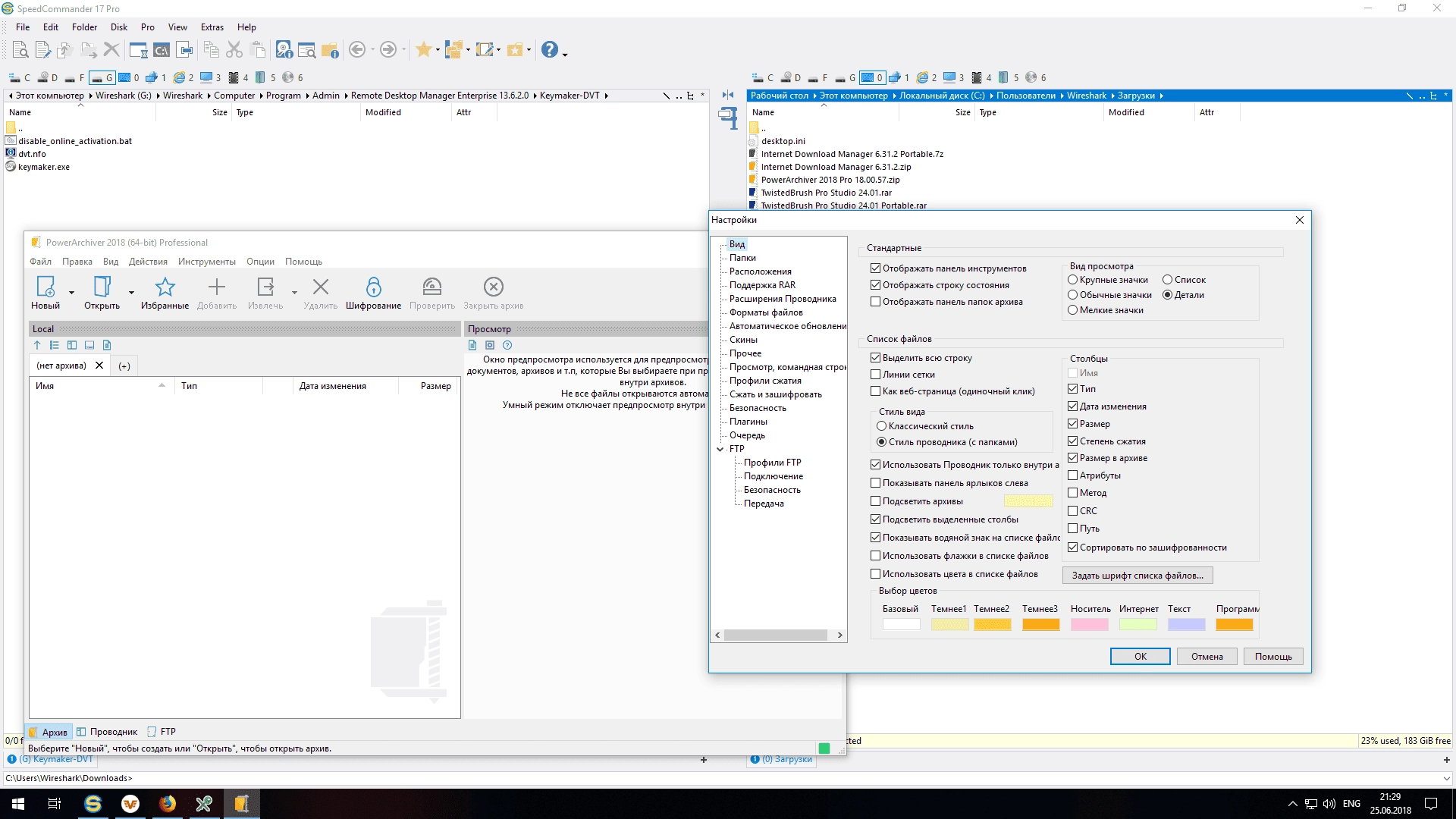
Task: Click the Новый icon in PowerArchiver
Action: pos(45,287)
